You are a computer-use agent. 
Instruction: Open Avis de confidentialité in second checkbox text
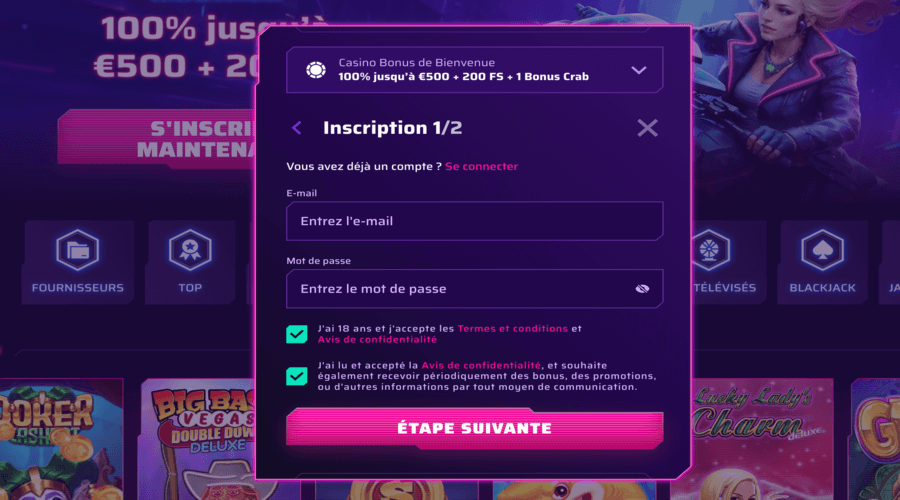click(481, 365)
